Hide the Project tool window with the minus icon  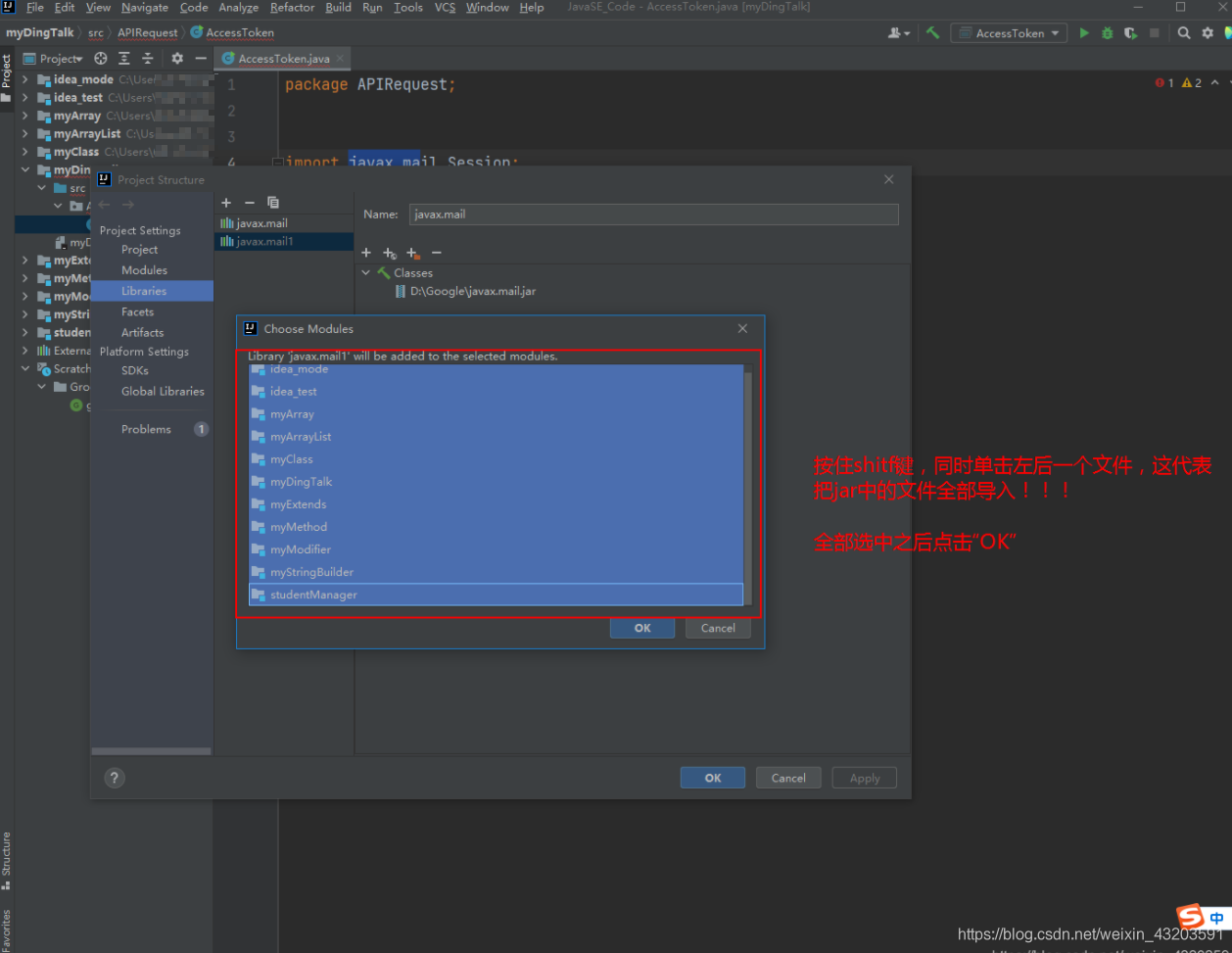click(200, 59)
